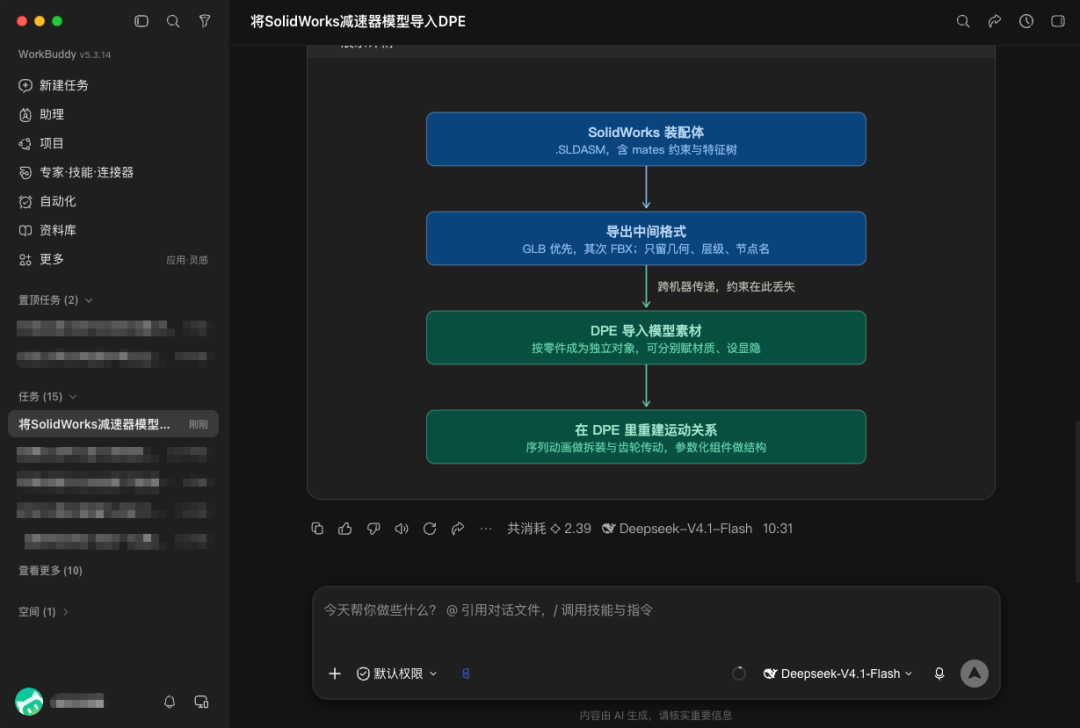
Task: Open search in the sidebar header
Action: [x=173, y=21]
